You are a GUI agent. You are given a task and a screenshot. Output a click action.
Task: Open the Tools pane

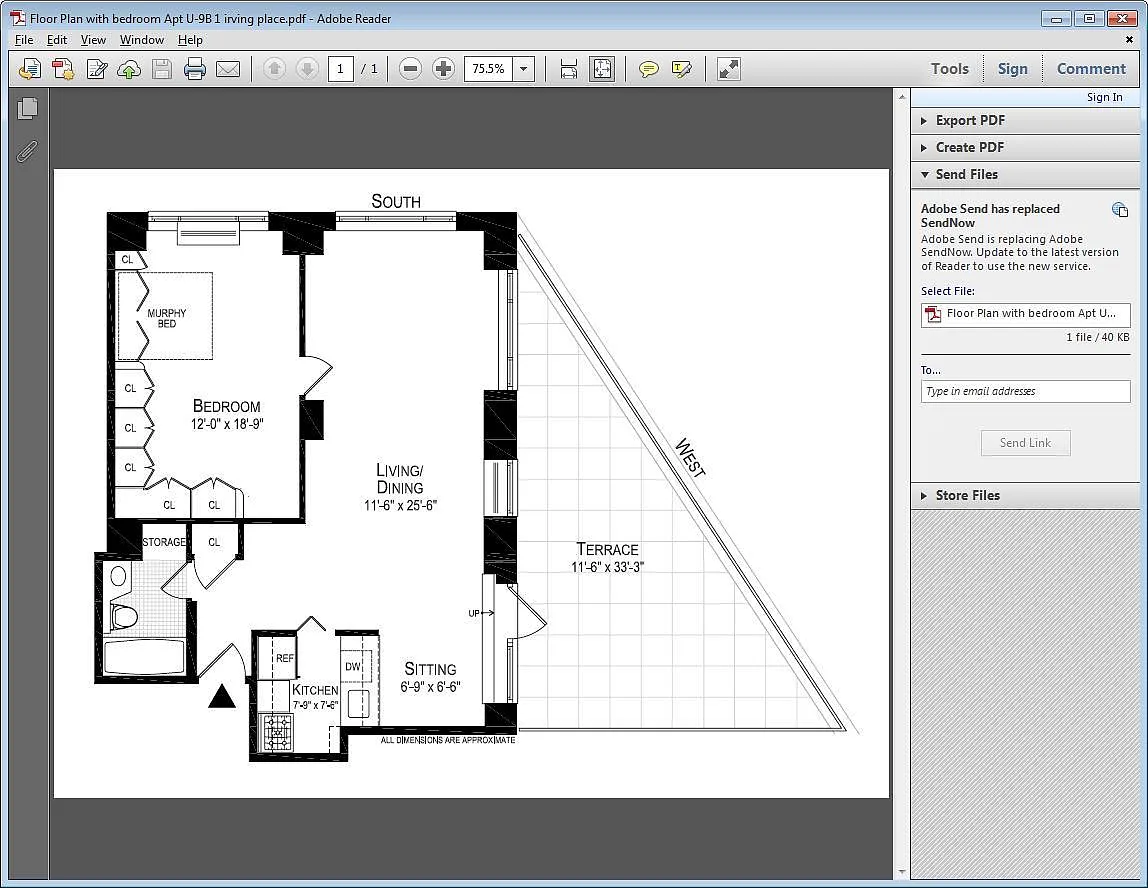(x=949, y=69)
